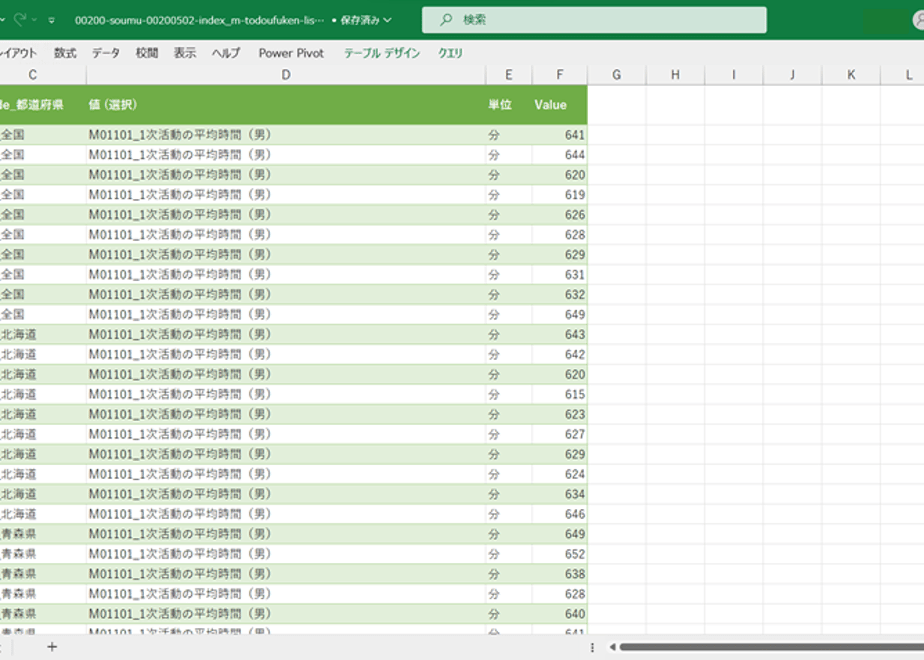Click the horizontal scrollbar thumb
The height and width of the screenshot is (660, 924).
click(x=771, y=647)
